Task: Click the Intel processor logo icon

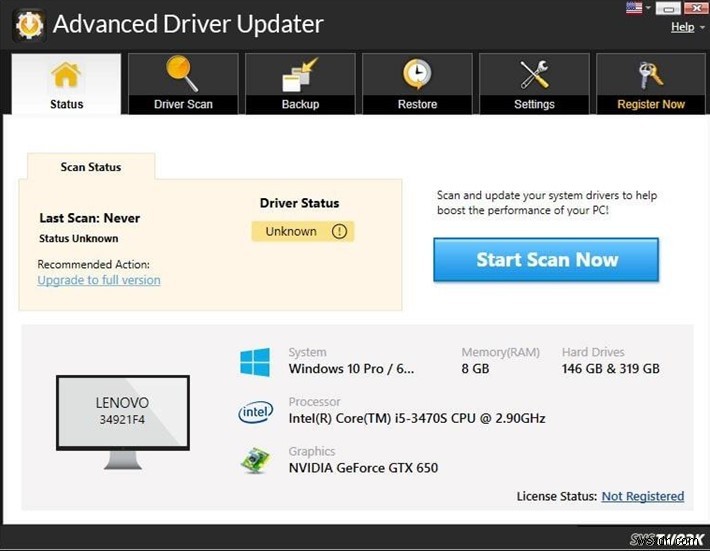Action: coord(256,412)
